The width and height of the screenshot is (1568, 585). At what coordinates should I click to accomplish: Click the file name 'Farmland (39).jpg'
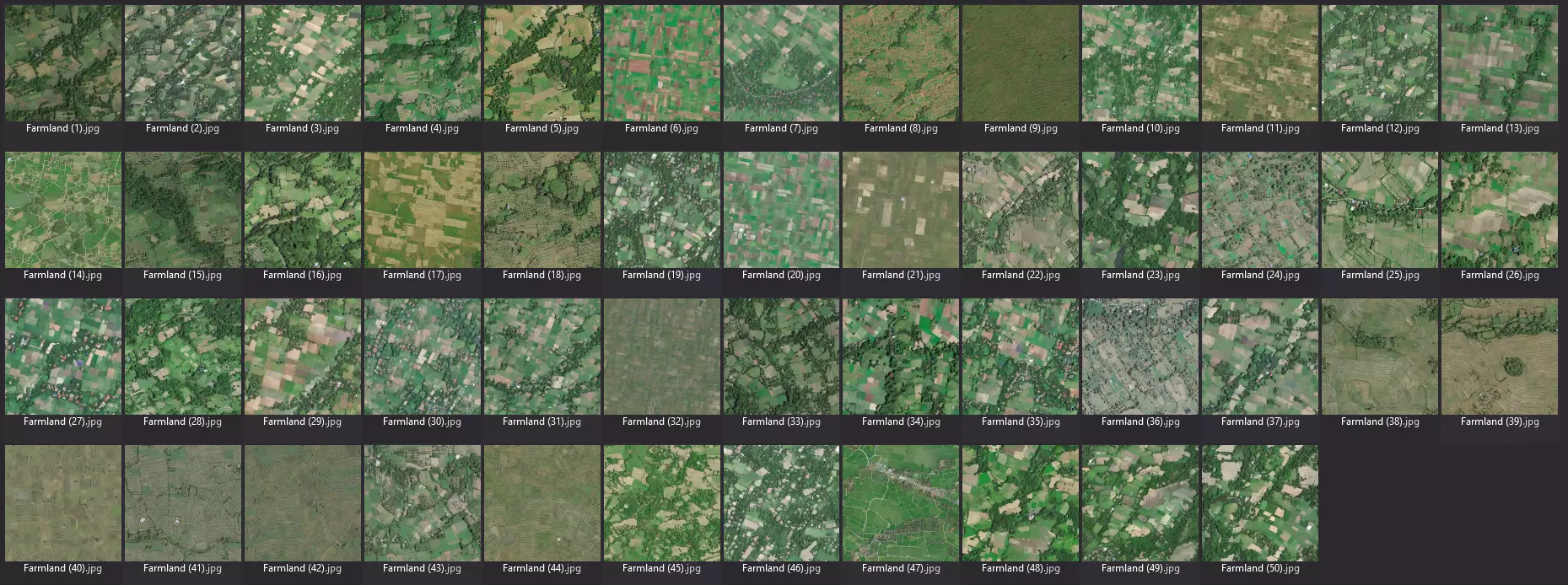point(1500,422)
